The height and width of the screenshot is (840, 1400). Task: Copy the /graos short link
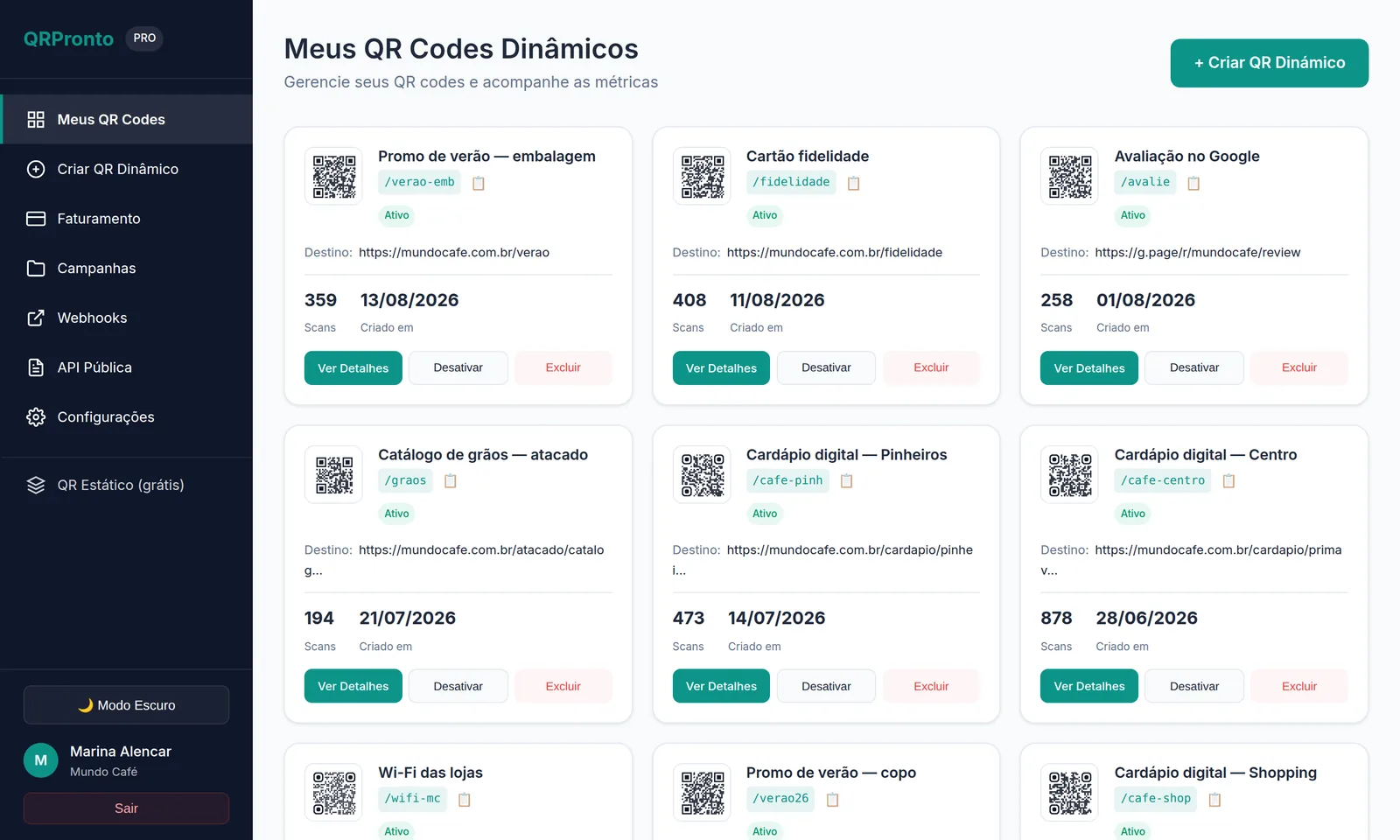451,480
